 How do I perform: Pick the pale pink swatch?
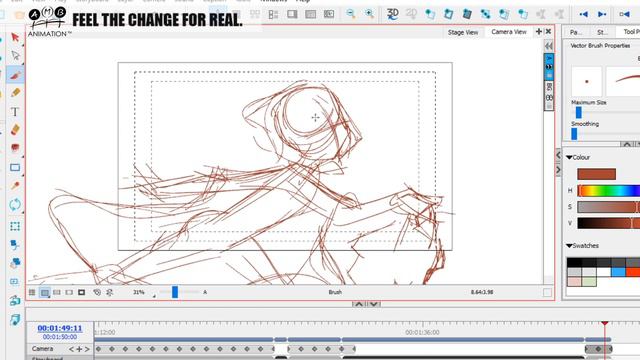coord(574,282)
